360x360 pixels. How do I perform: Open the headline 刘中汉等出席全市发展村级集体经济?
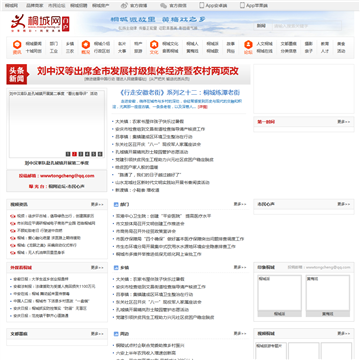pos(138,71)
